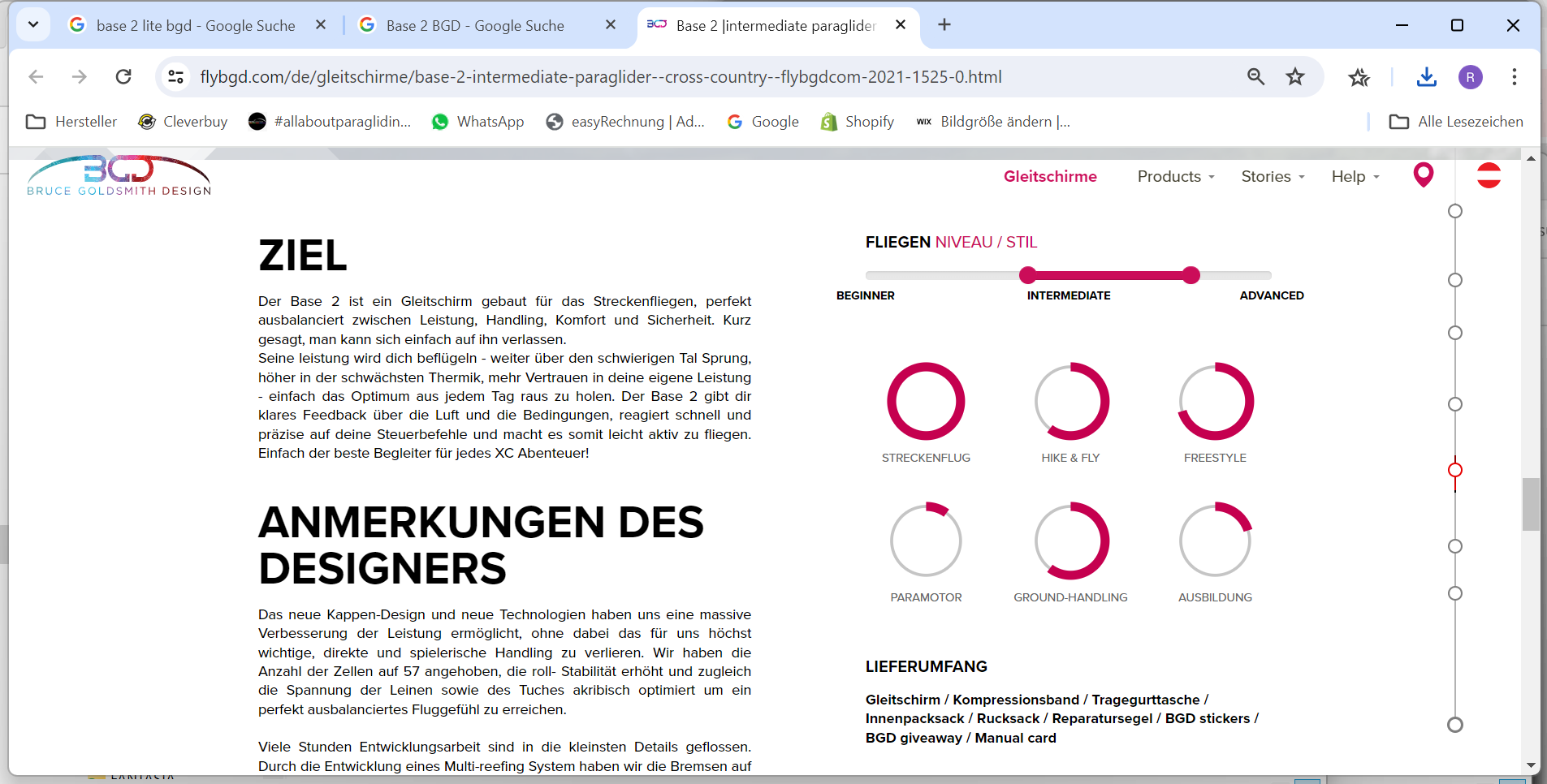
Task: Open the 'Alle Lesezeichen' folder
Action: (x=1456, y=122)
